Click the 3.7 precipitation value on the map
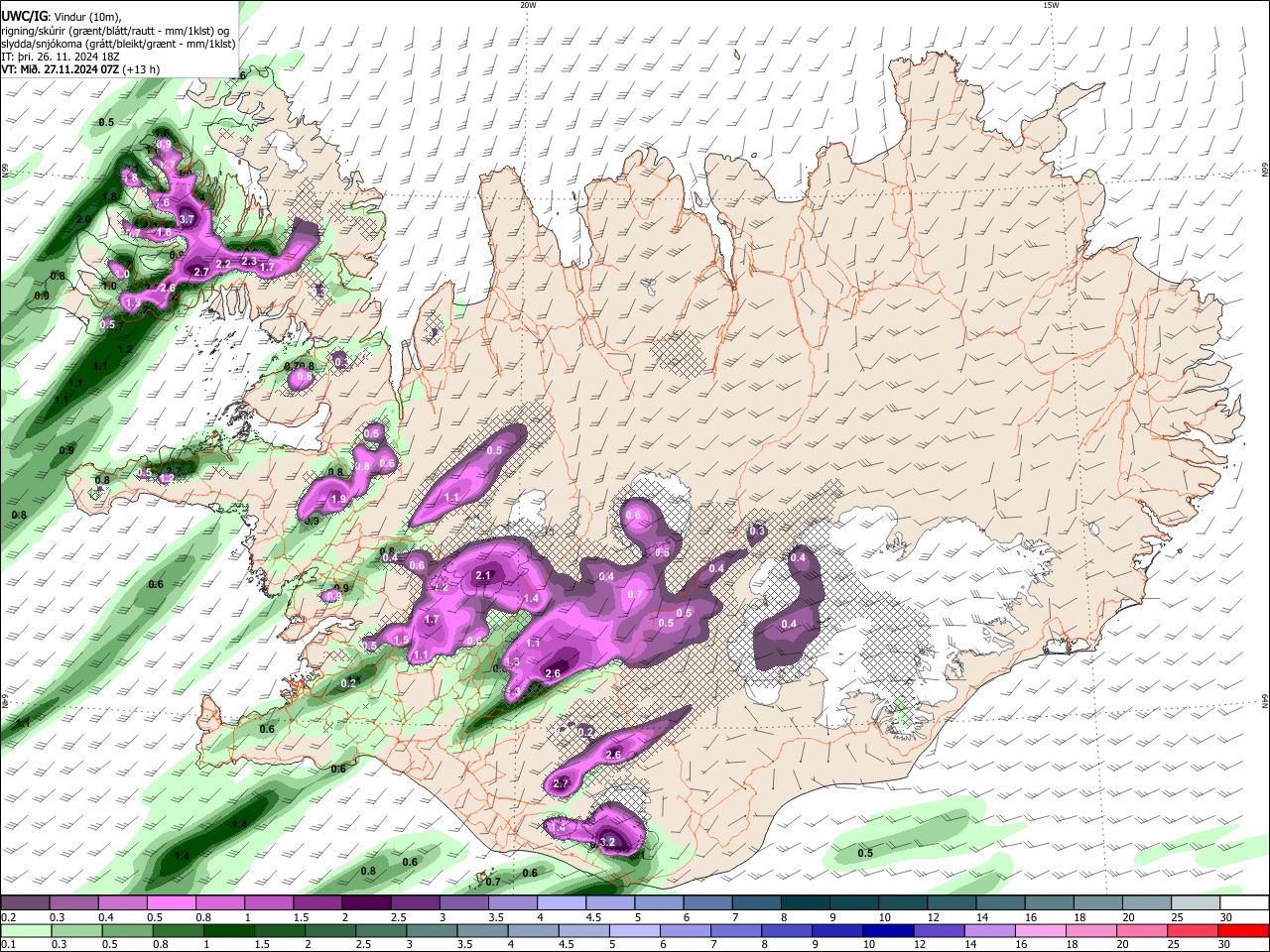The height and width of the screenshot is (952, 1270). (185, 218)
